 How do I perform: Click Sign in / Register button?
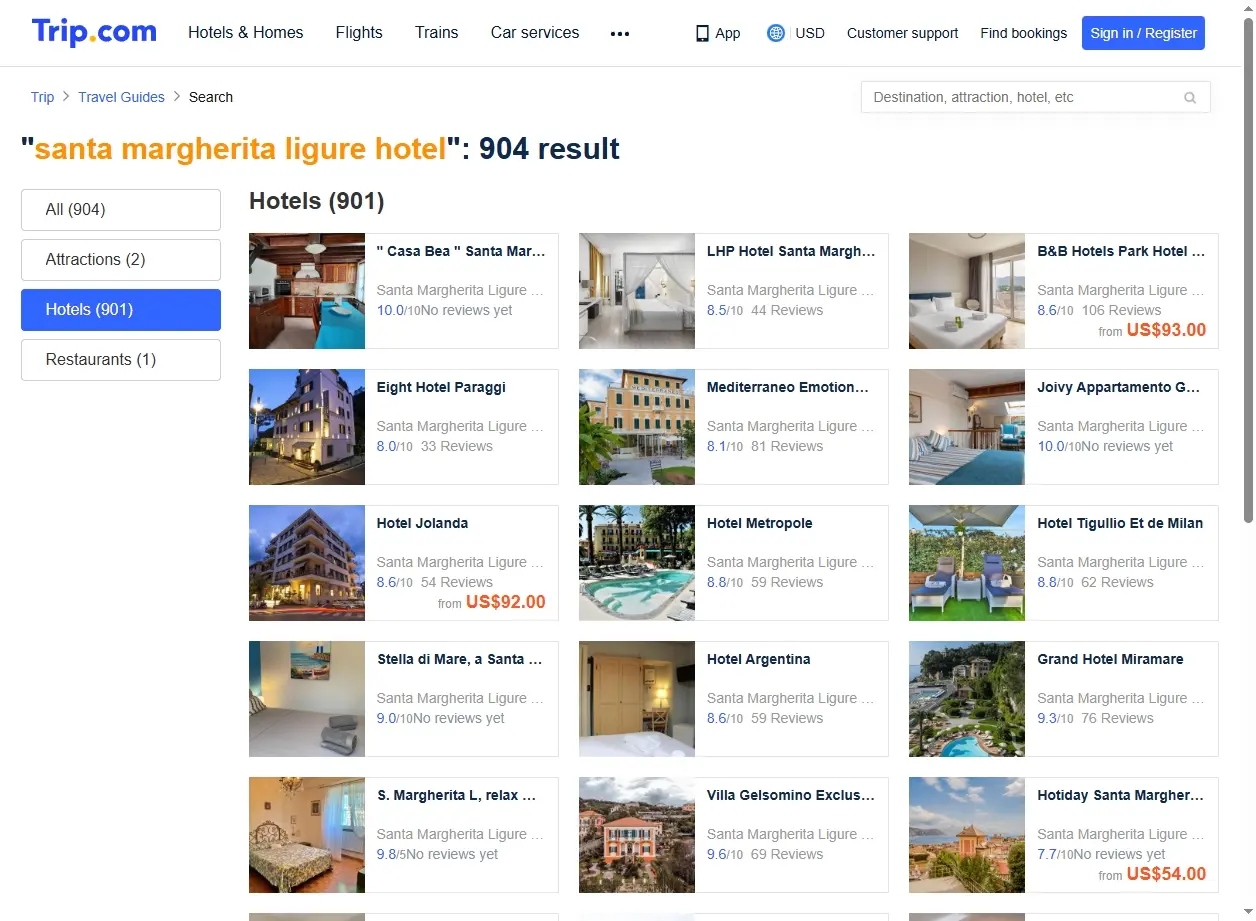1143,33
